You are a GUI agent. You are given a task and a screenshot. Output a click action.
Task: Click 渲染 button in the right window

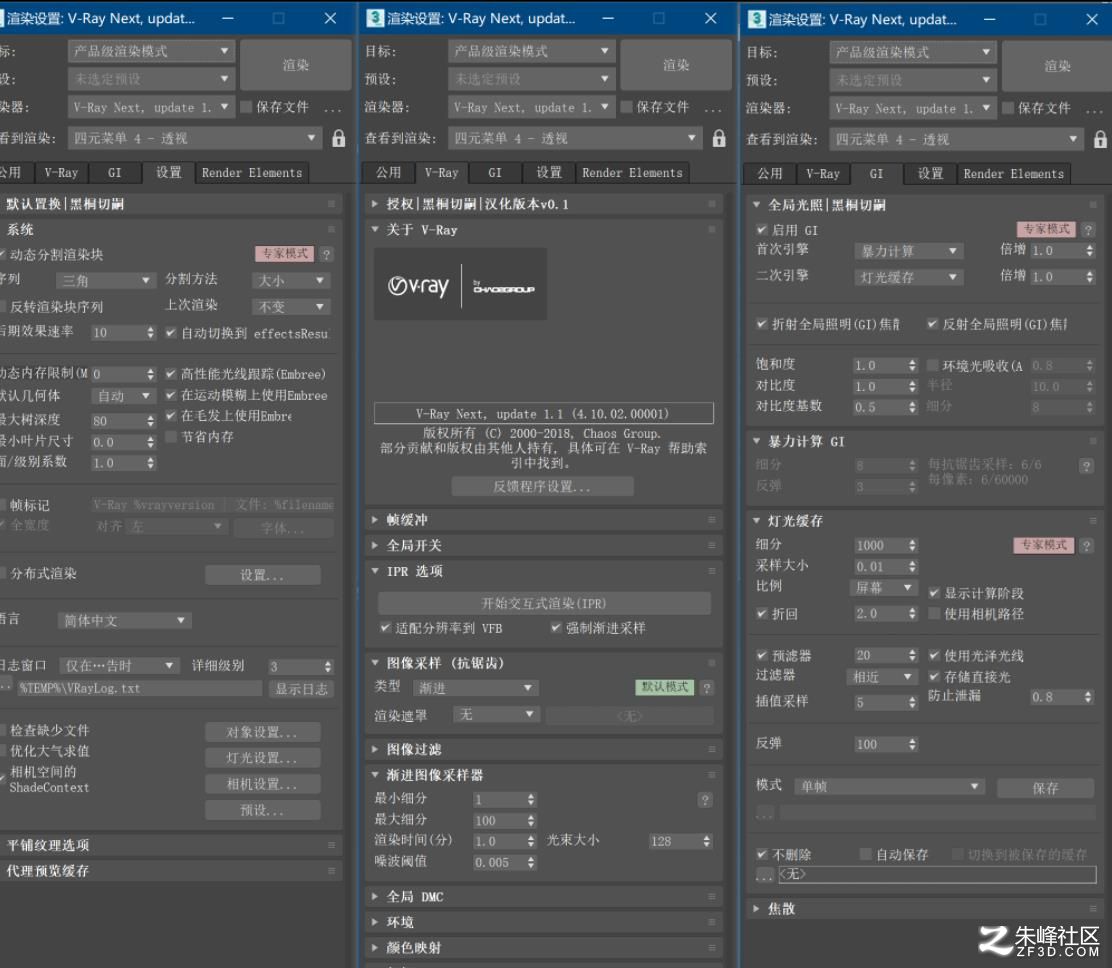[x=1057, y=66]
